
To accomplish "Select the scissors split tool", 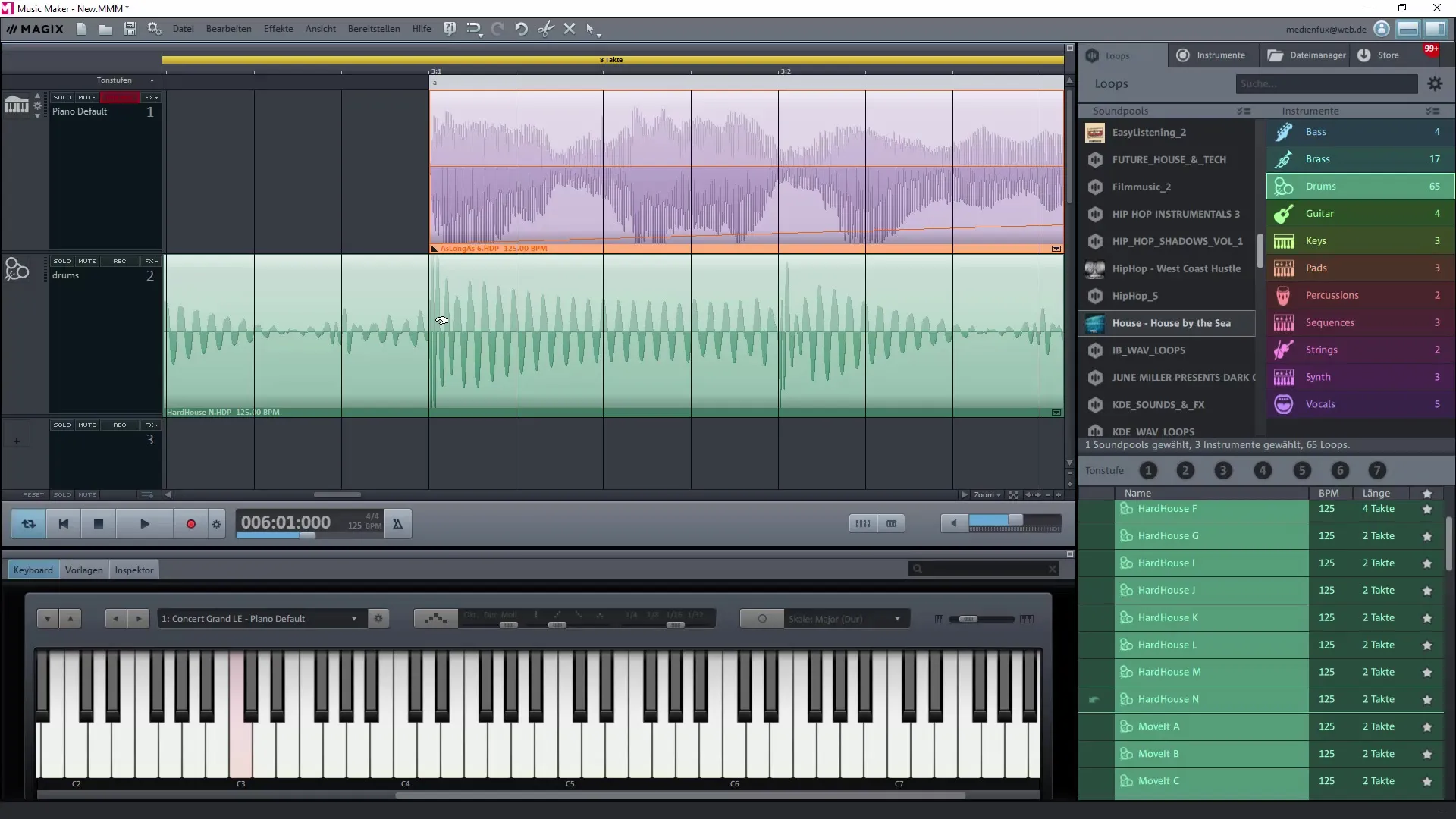I will pyautogui.click(x=545, y=29).
